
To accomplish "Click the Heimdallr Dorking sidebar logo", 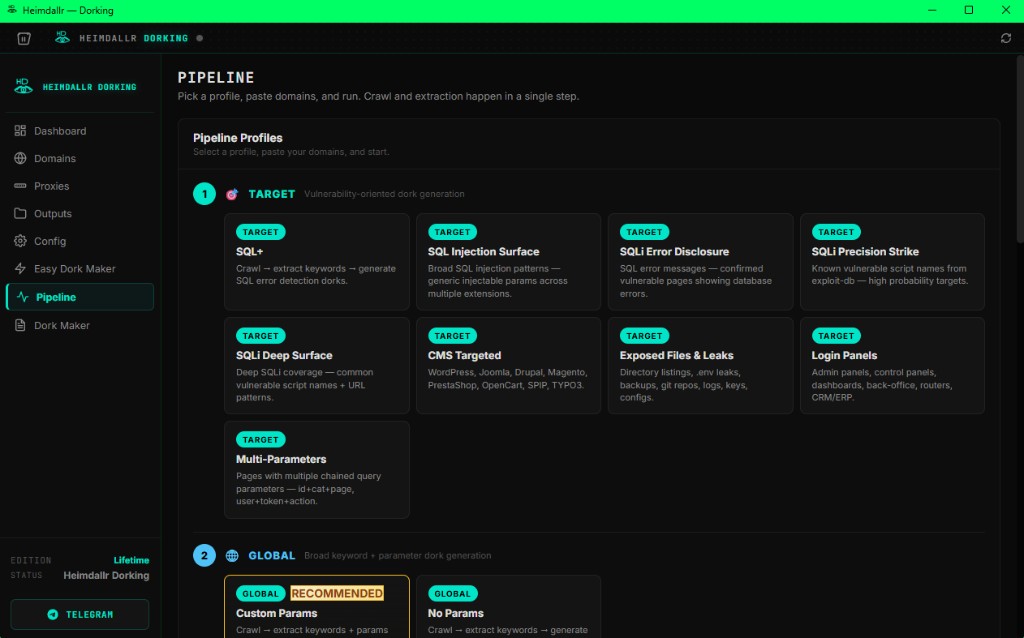I will coord(24,86).
